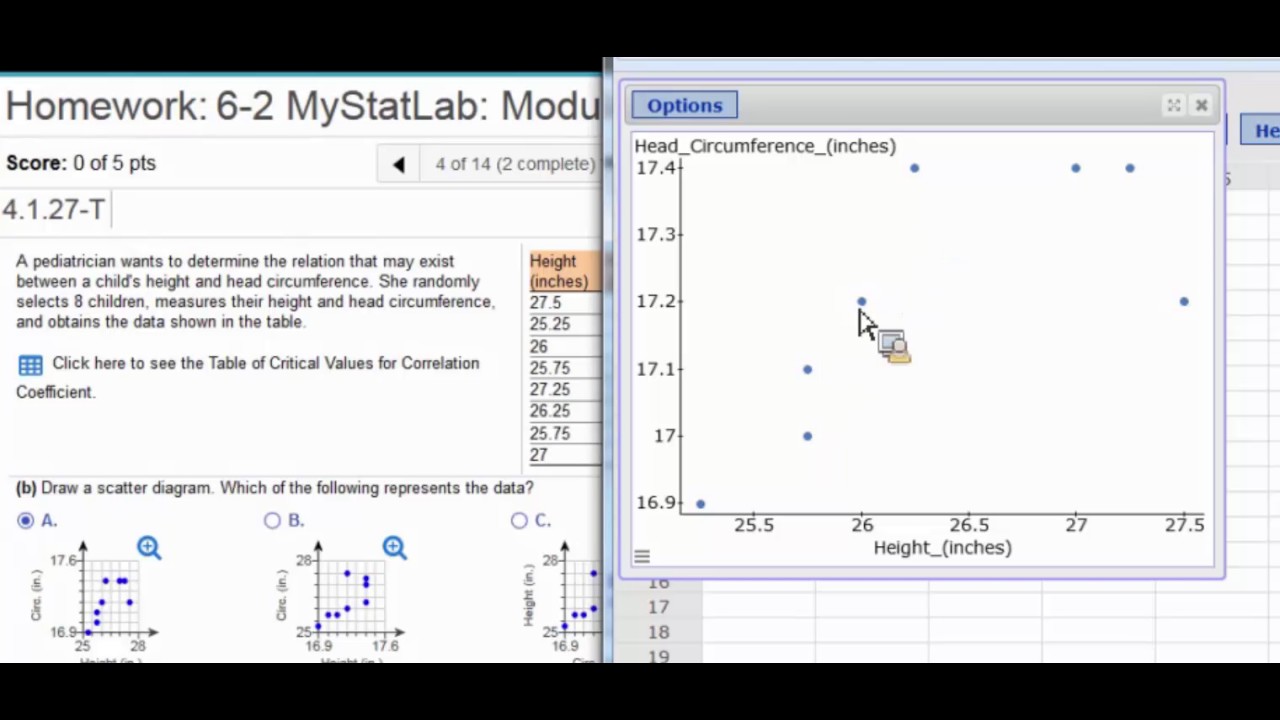Select answer choice A radio button

[x=26, y=520]
